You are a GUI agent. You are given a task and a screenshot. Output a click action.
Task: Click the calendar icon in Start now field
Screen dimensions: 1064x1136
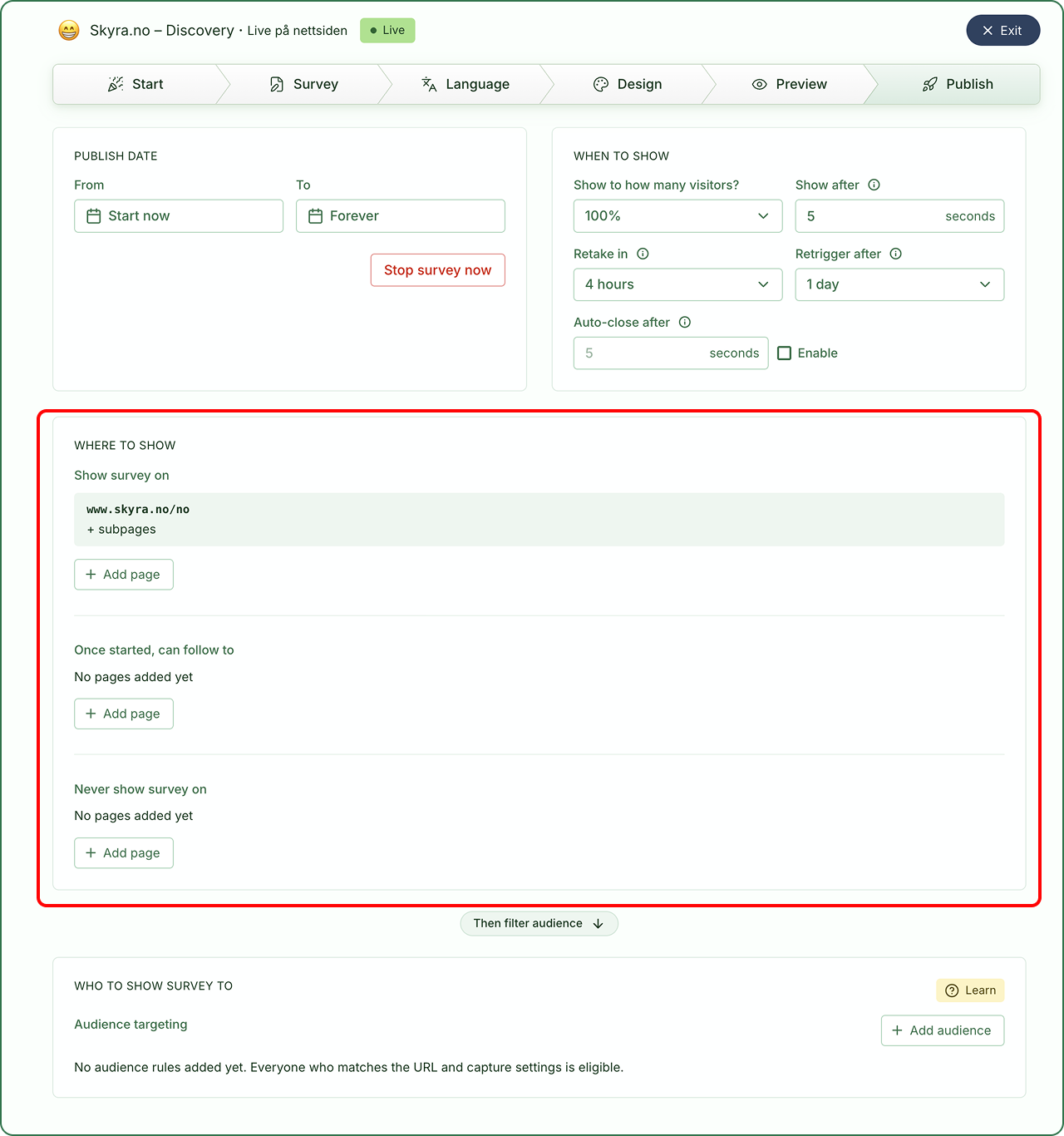point(94,216)
